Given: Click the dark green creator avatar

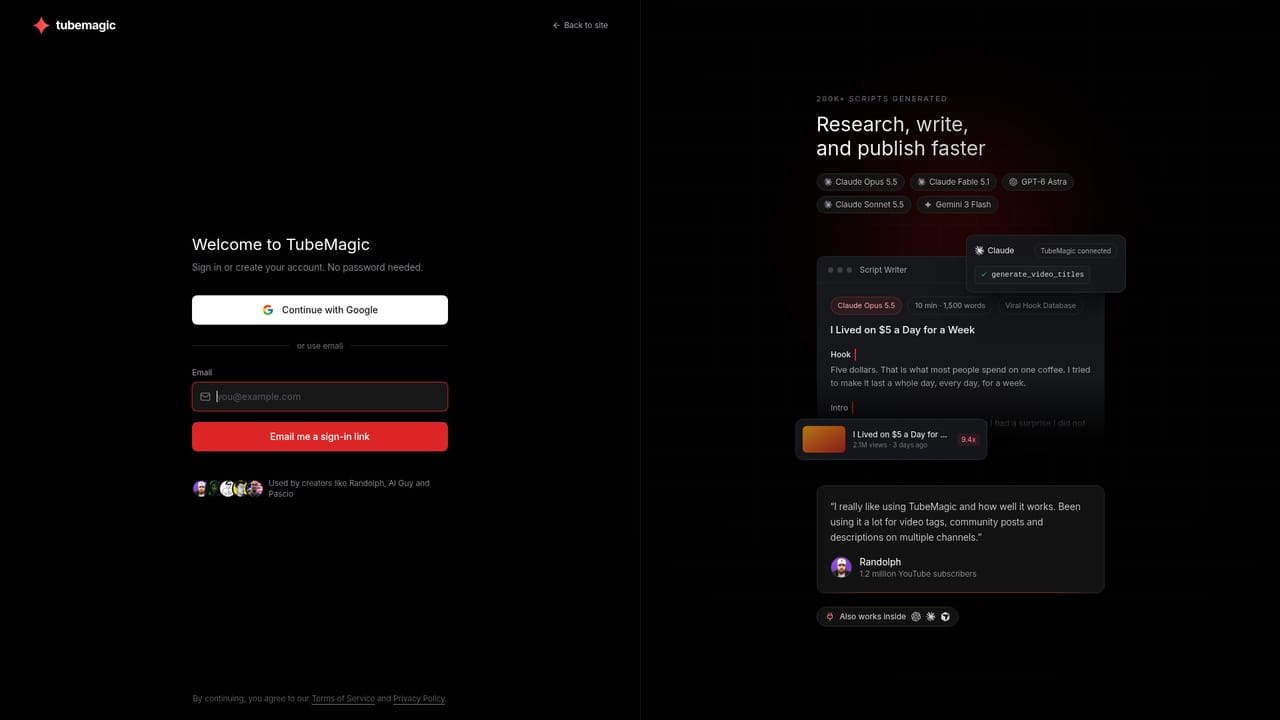Looking at the screenshot, I should pos(214,488).
